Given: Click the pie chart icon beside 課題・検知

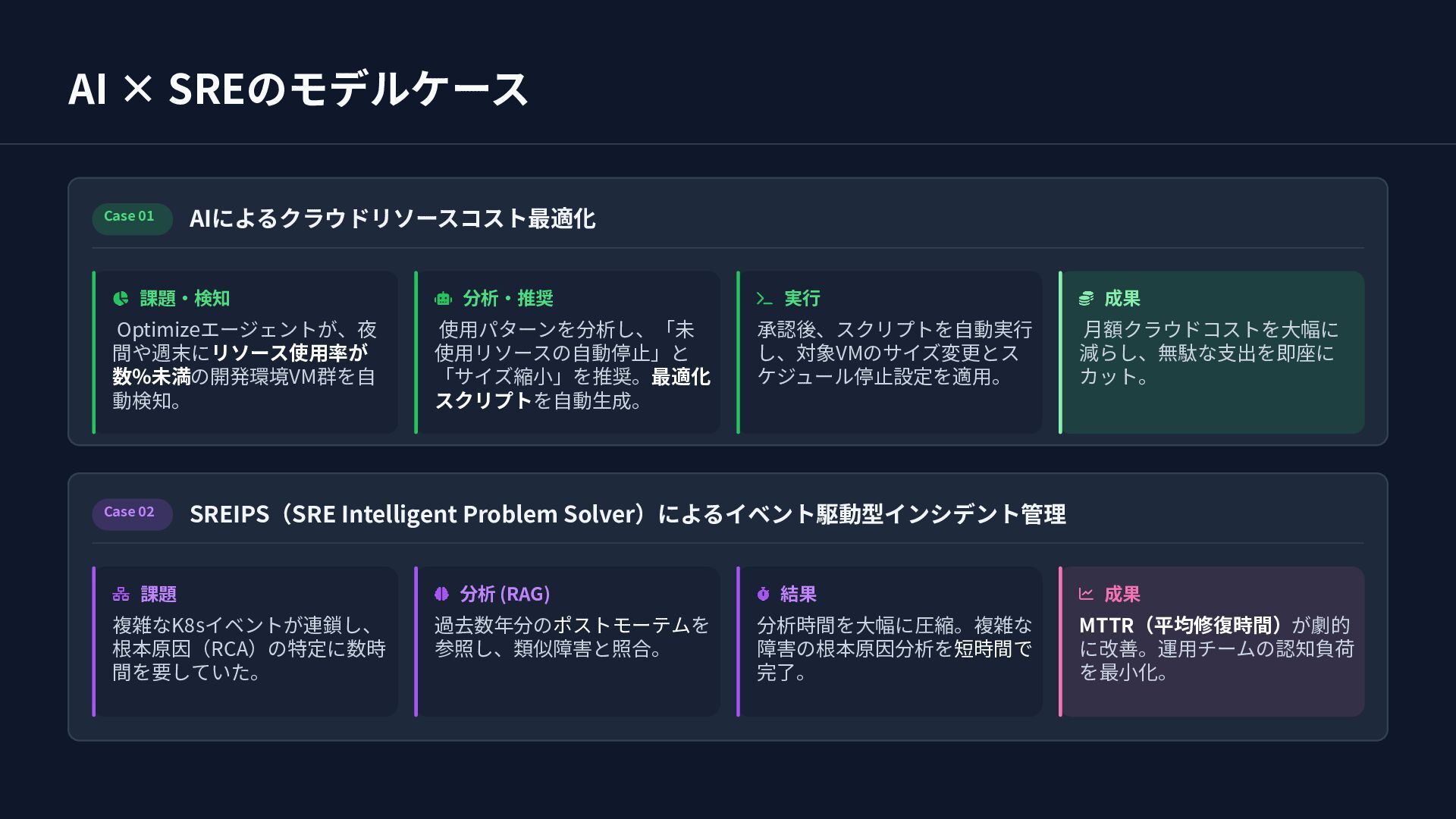Looking at the screenshot, I should click(x=121, y=299).
